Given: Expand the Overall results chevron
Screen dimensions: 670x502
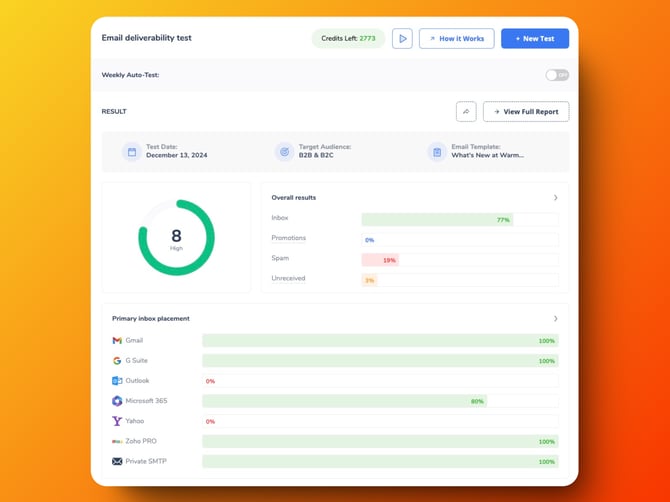Looking at the screenshot, I should coord(556,198).
